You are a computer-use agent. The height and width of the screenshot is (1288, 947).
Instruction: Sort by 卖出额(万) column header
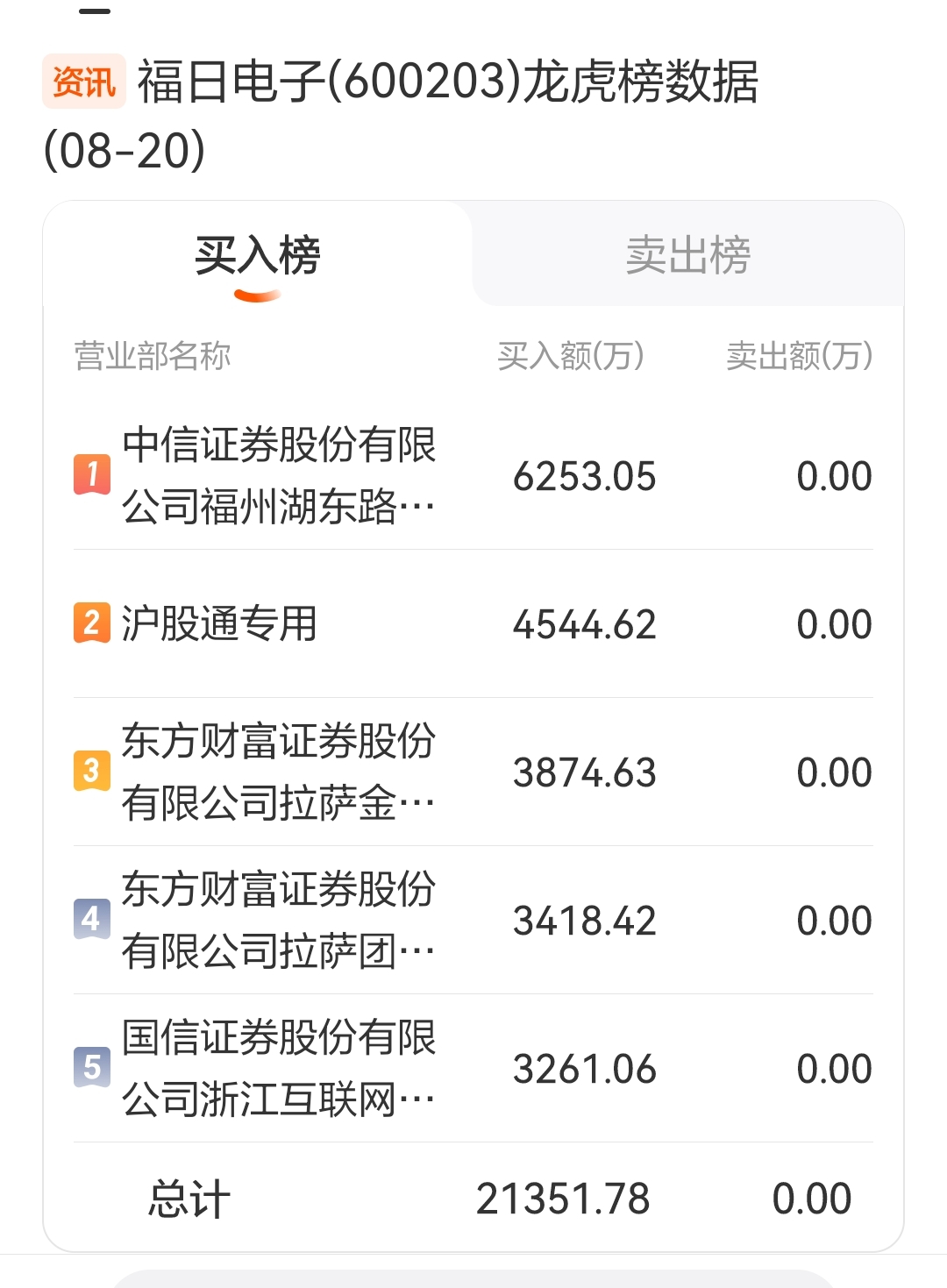[x=800, y=356]
